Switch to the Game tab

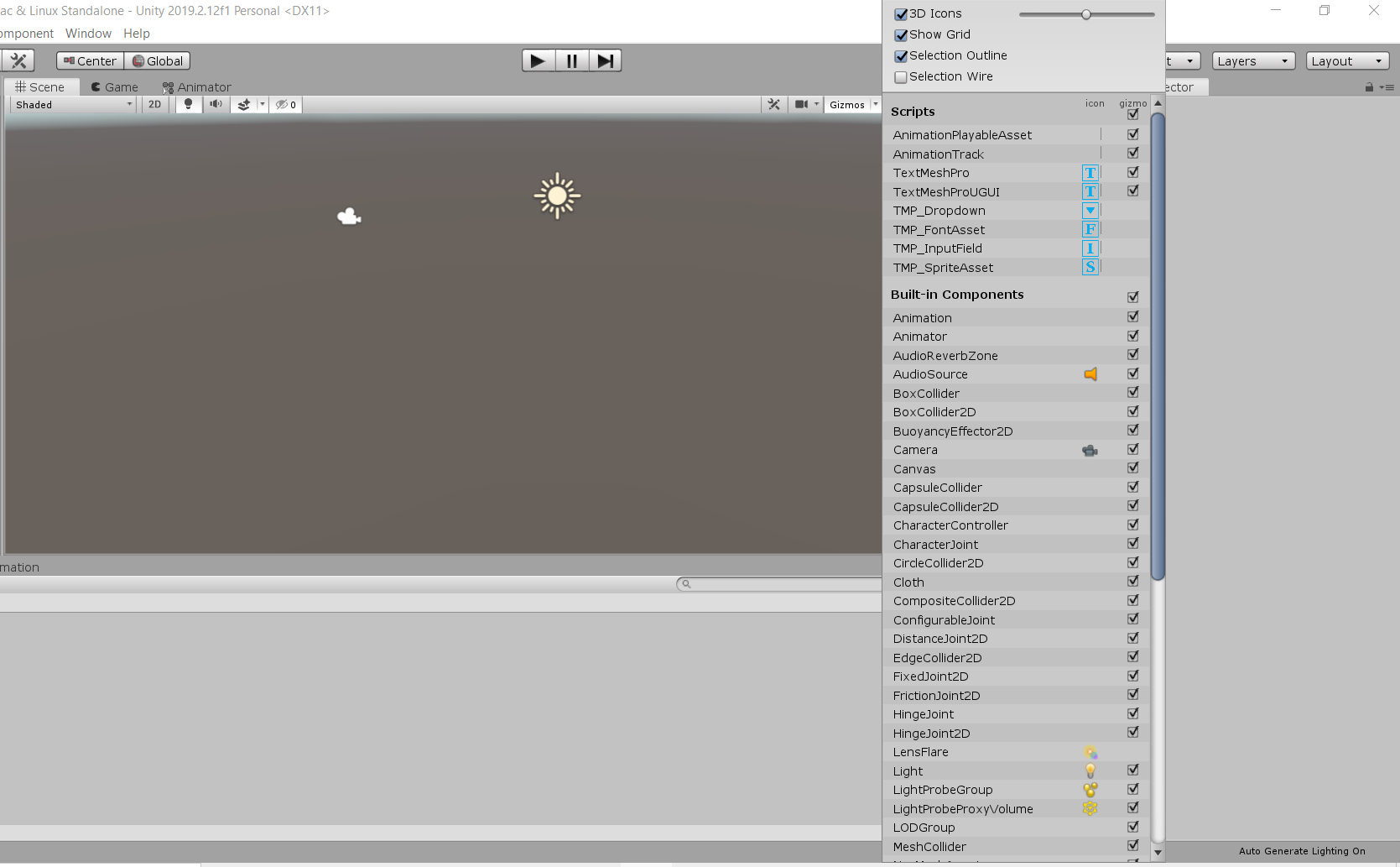tap(114, 86)
